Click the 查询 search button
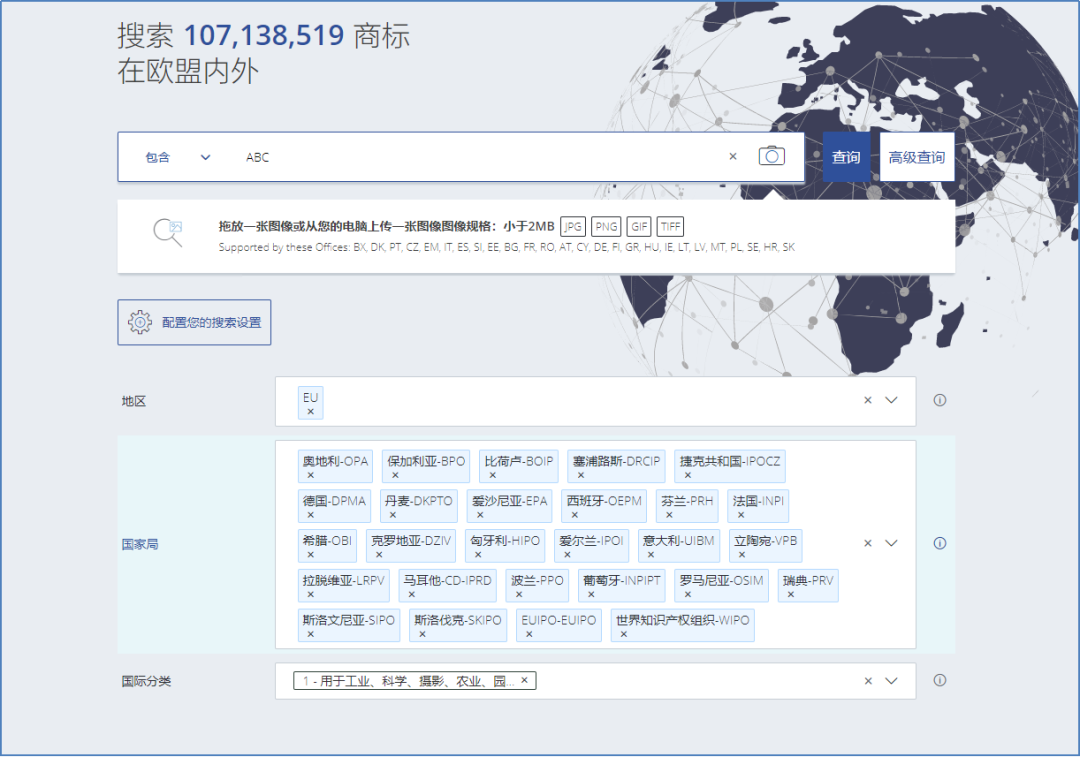Screen dimensions: 1080x757 (x=845, y=157)
